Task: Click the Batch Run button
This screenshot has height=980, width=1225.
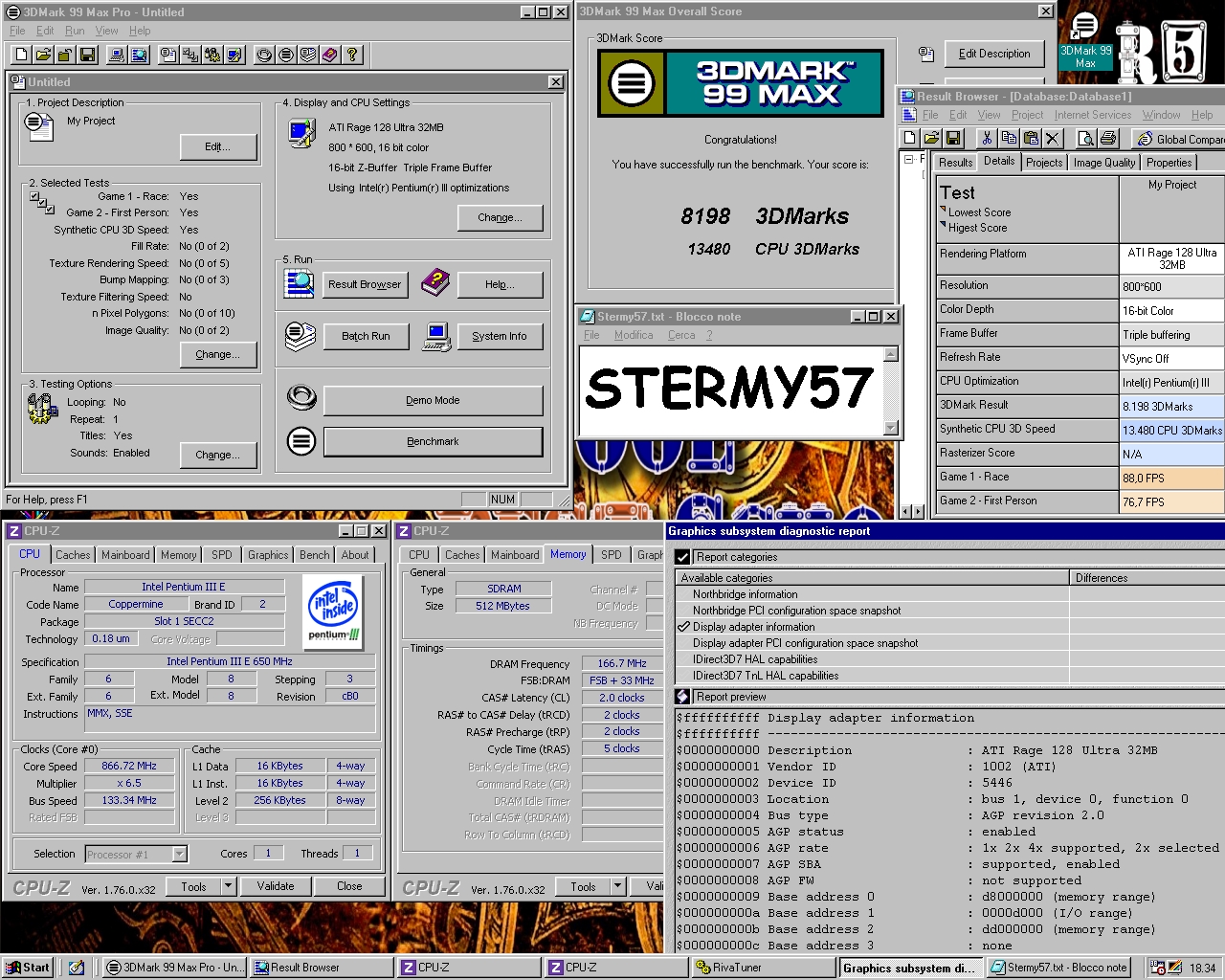Action: click(366, 337)
